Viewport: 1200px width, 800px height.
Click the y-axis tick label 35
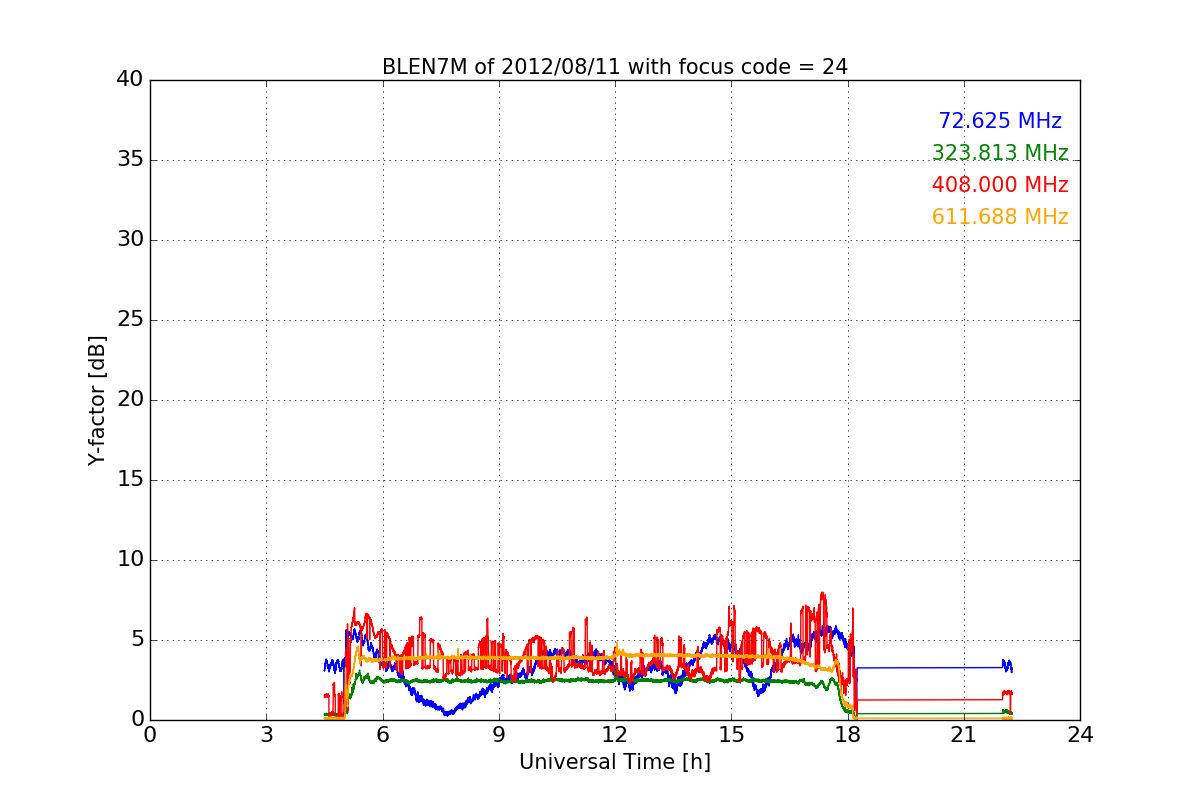[129, 160]
